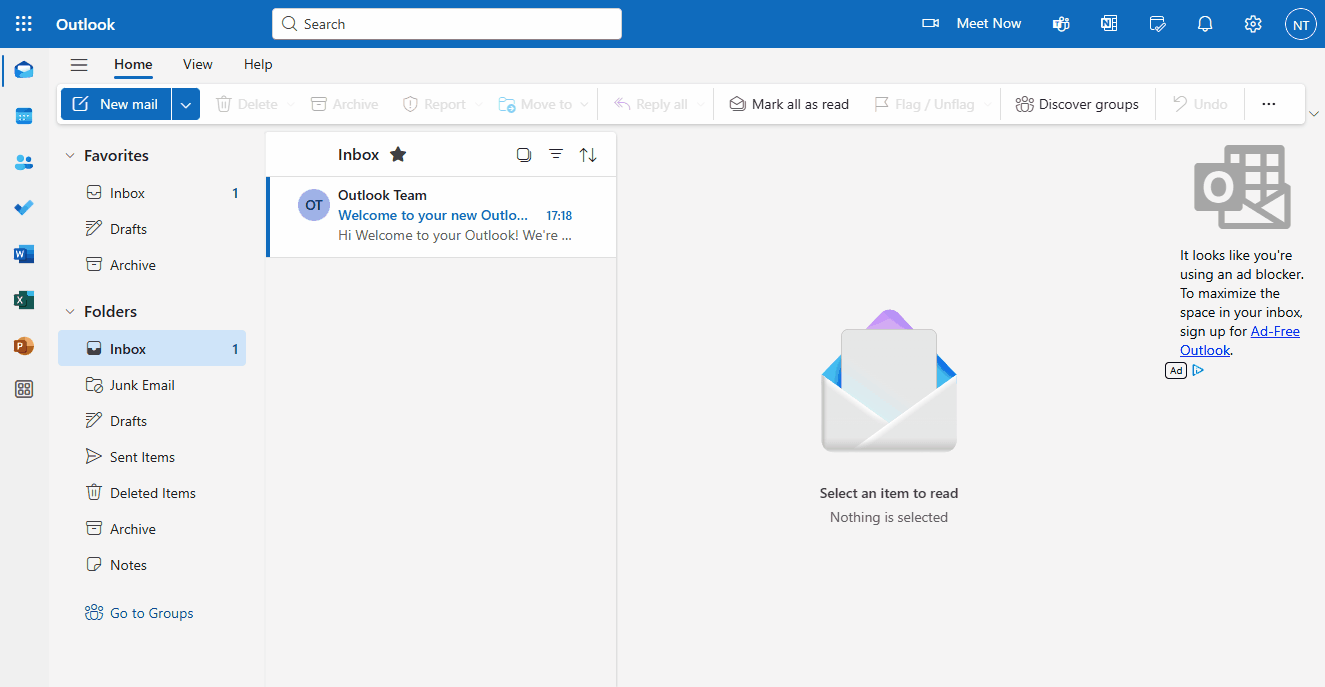
Task: Open the Deleted Items folder
Action: (x=152, y=493)
